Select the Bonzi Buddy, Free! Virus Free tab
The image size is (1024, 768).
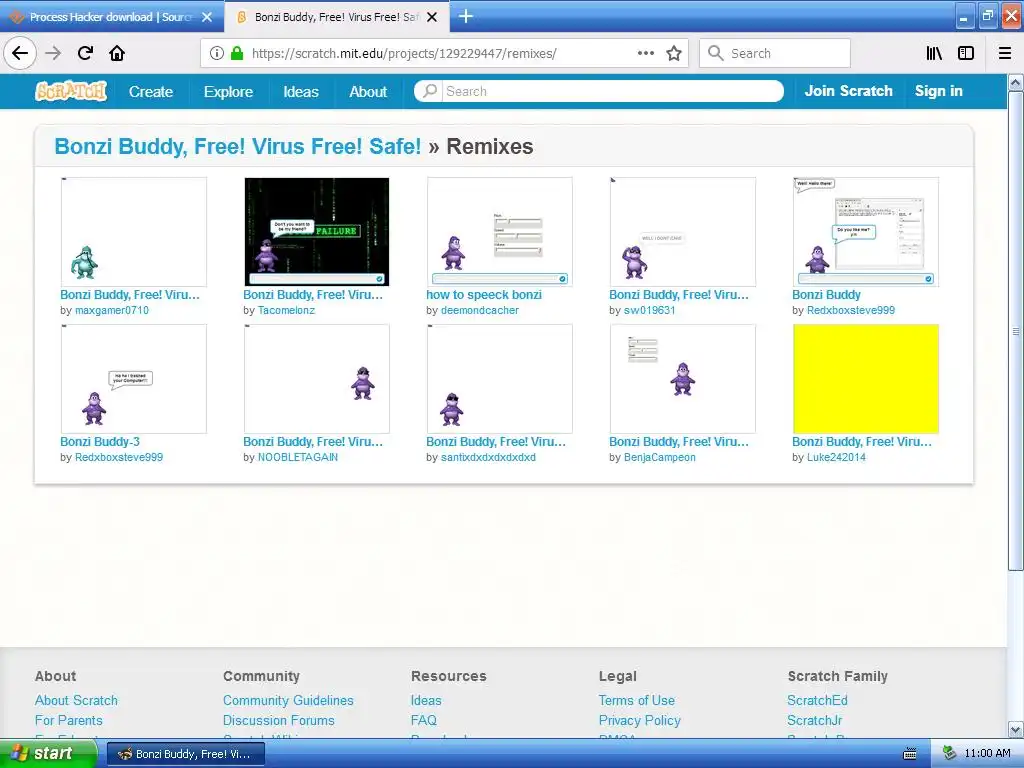coord(336,17)
